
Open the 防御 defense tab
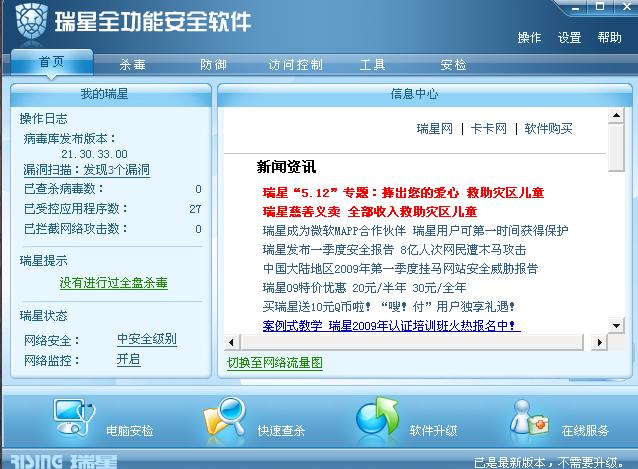[x=213, y=65]
